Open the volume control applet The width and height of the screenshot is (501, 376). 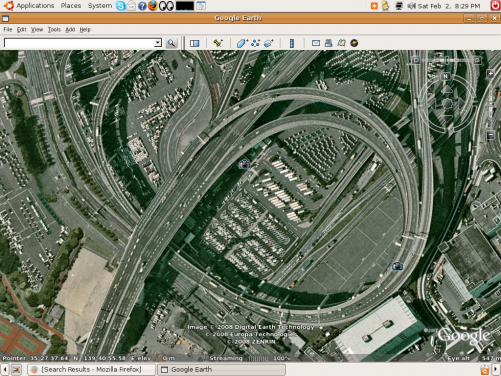(411, 6)
